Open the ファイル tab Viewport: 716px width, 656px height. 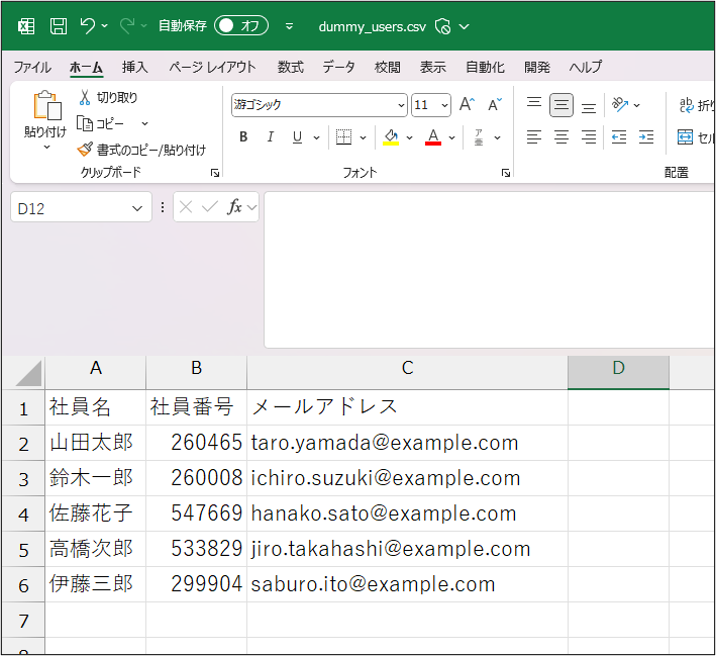(x=32, y=67)
